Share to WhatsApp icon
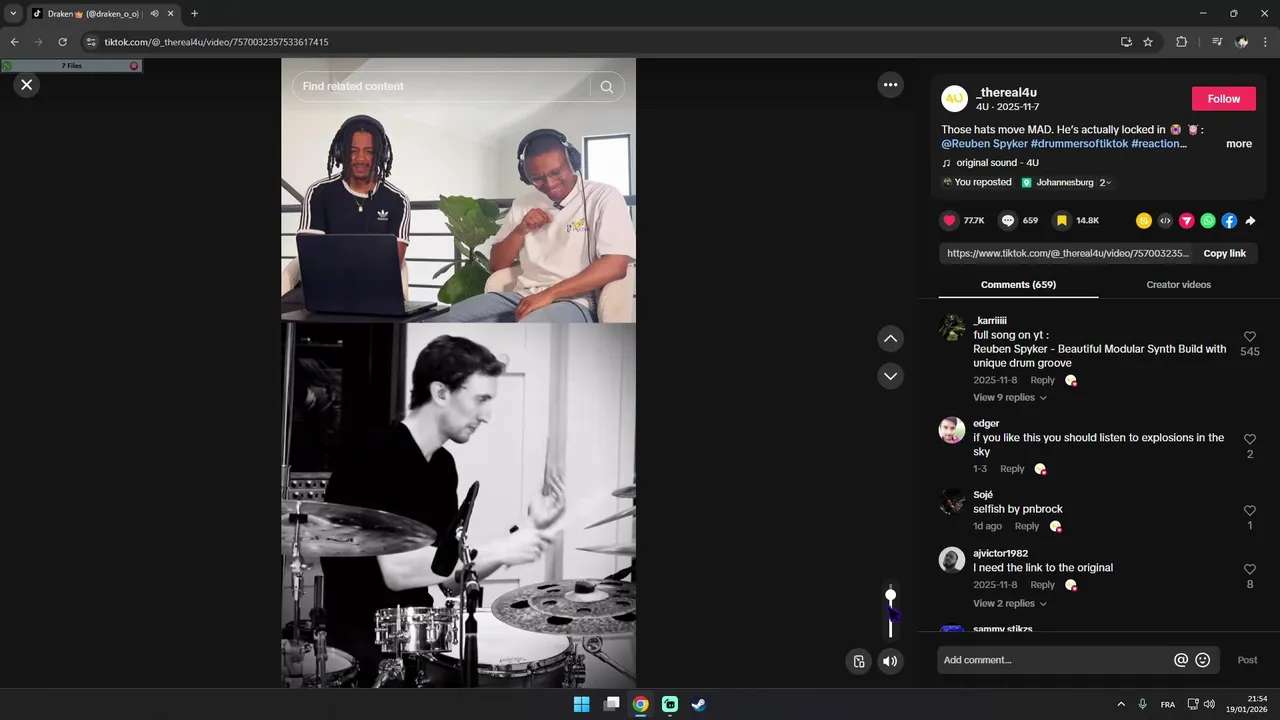Image resolution: width=1280 pixels, height=720 pixels. point(1208,221)
